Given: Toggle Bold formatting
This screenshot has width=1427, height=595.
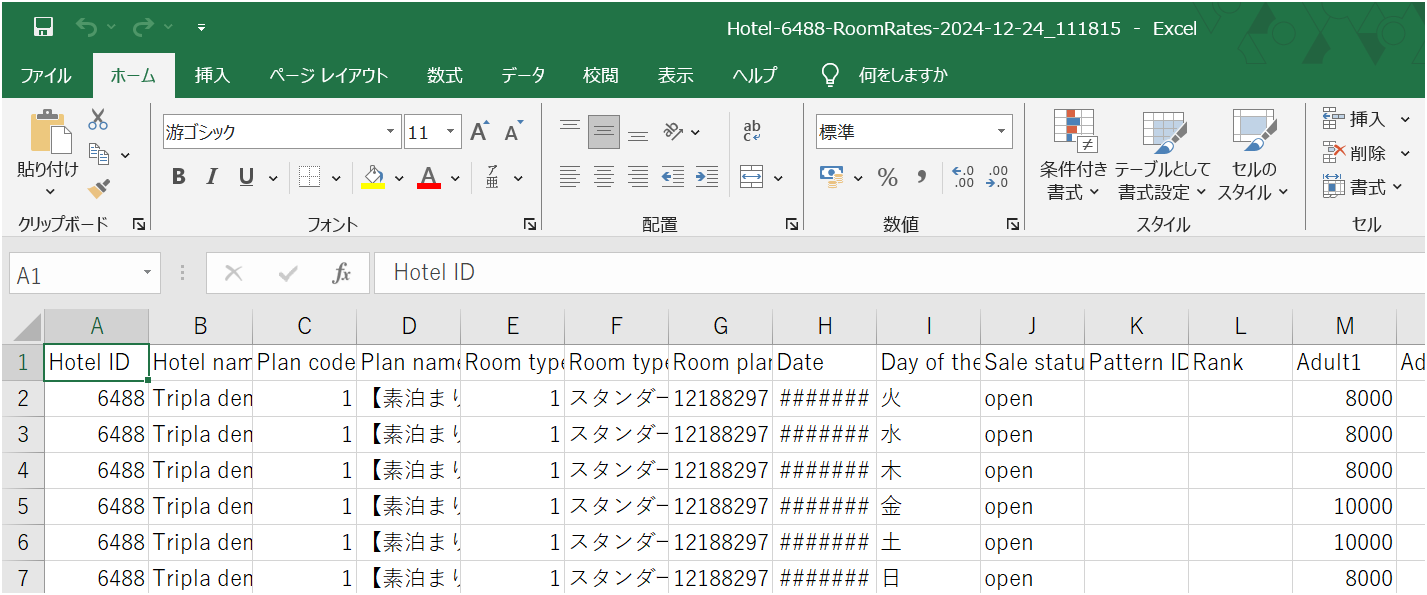Looking at the screenshot, I should 178,177.
